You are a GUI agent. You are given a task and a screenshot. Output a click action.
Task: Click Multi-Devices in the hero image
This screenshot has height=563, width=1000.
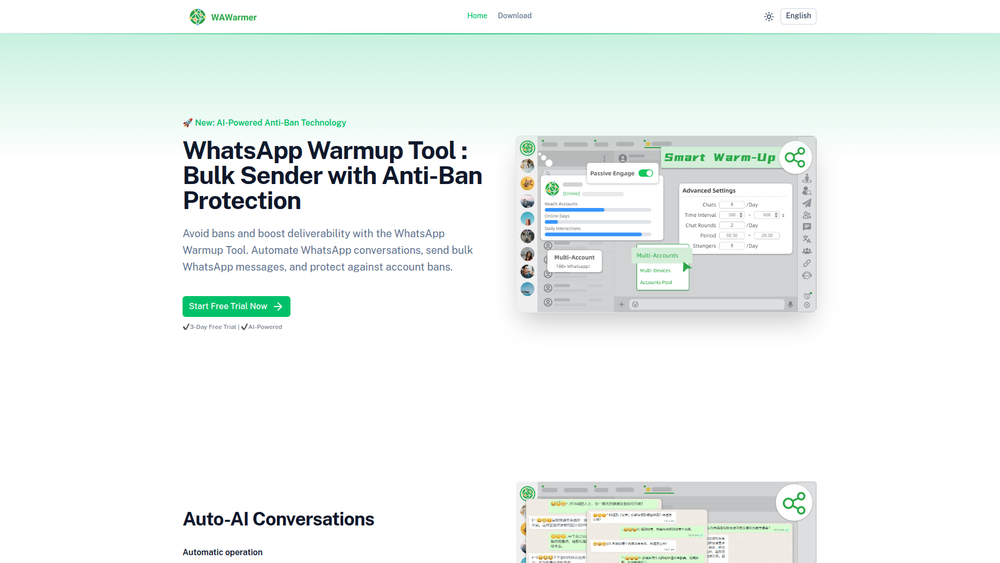click(x=655, y=270)
